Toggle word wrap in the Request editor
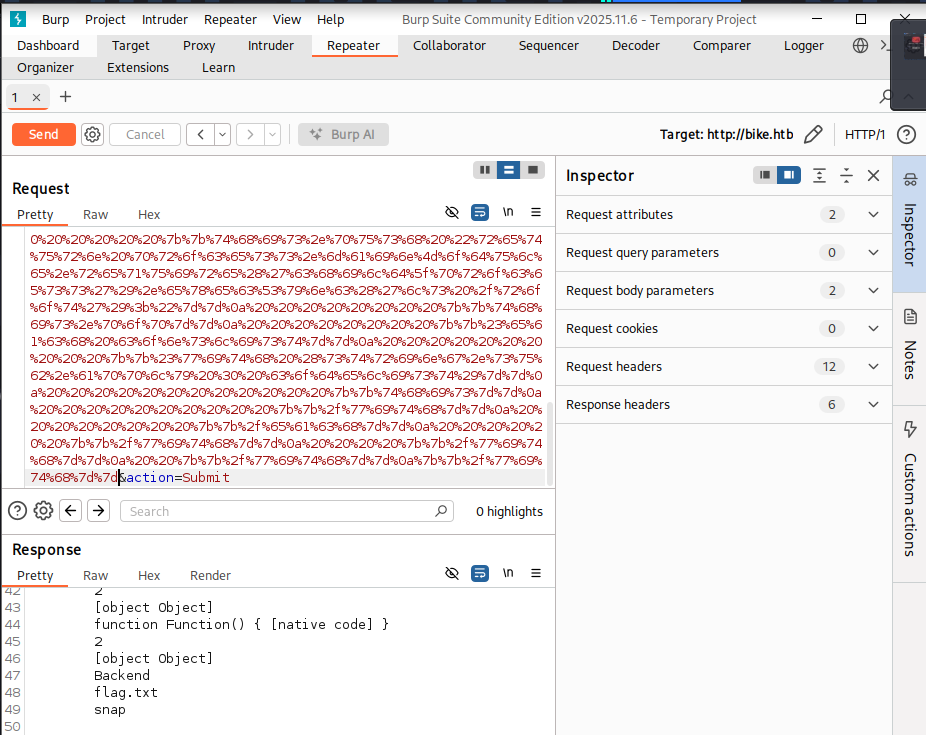926x735 pixels. (x=479, y=212)
